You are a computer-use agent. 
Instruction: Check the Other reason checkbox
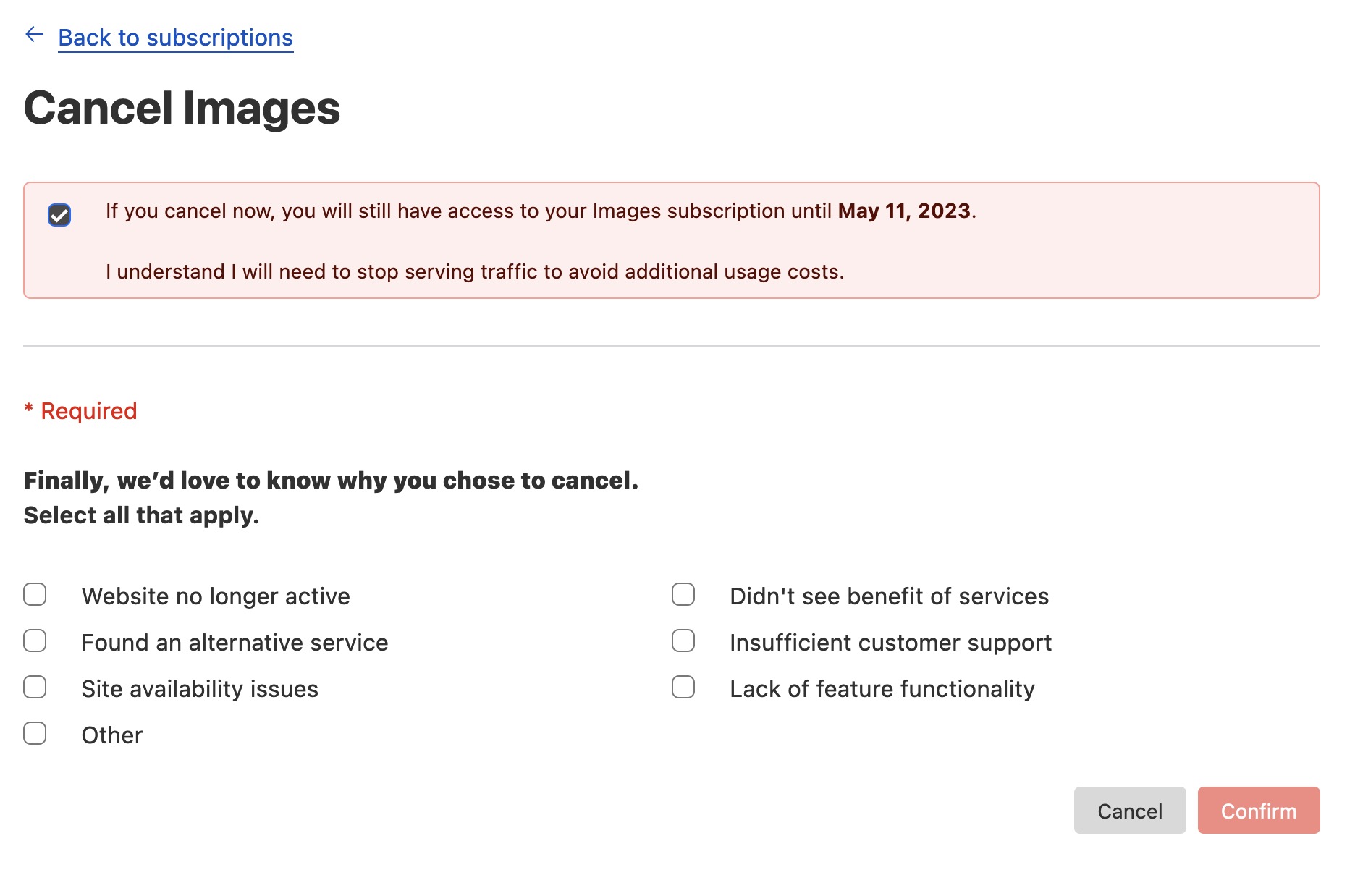(35, 733)
